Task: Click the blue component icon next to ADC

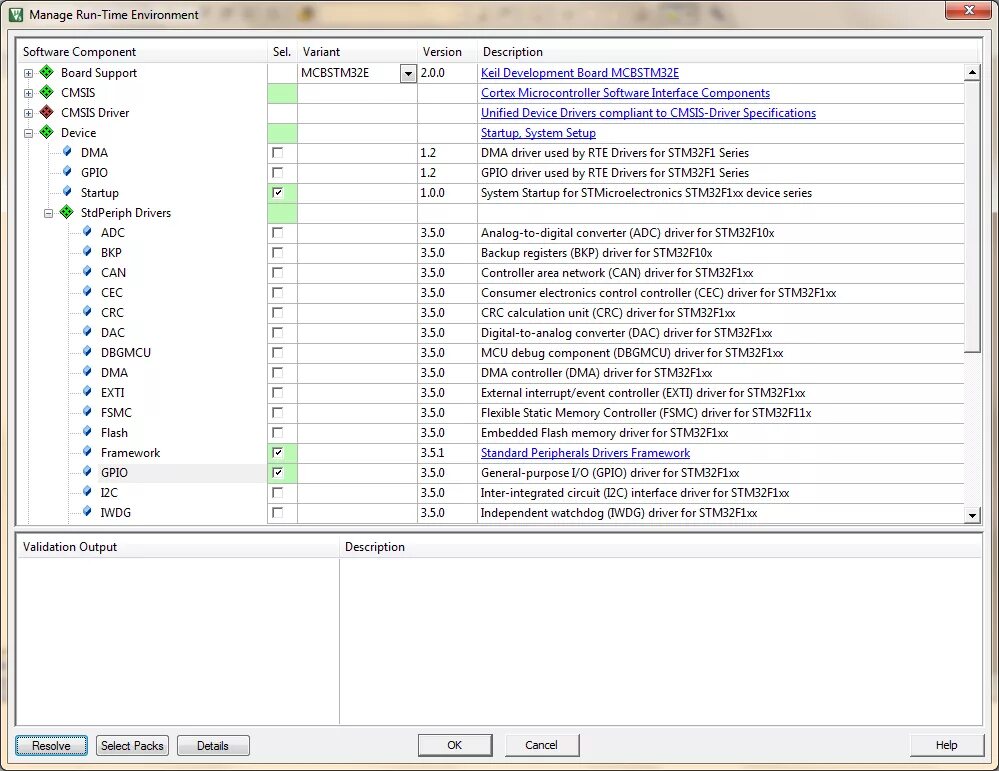Action: point(87,232)
